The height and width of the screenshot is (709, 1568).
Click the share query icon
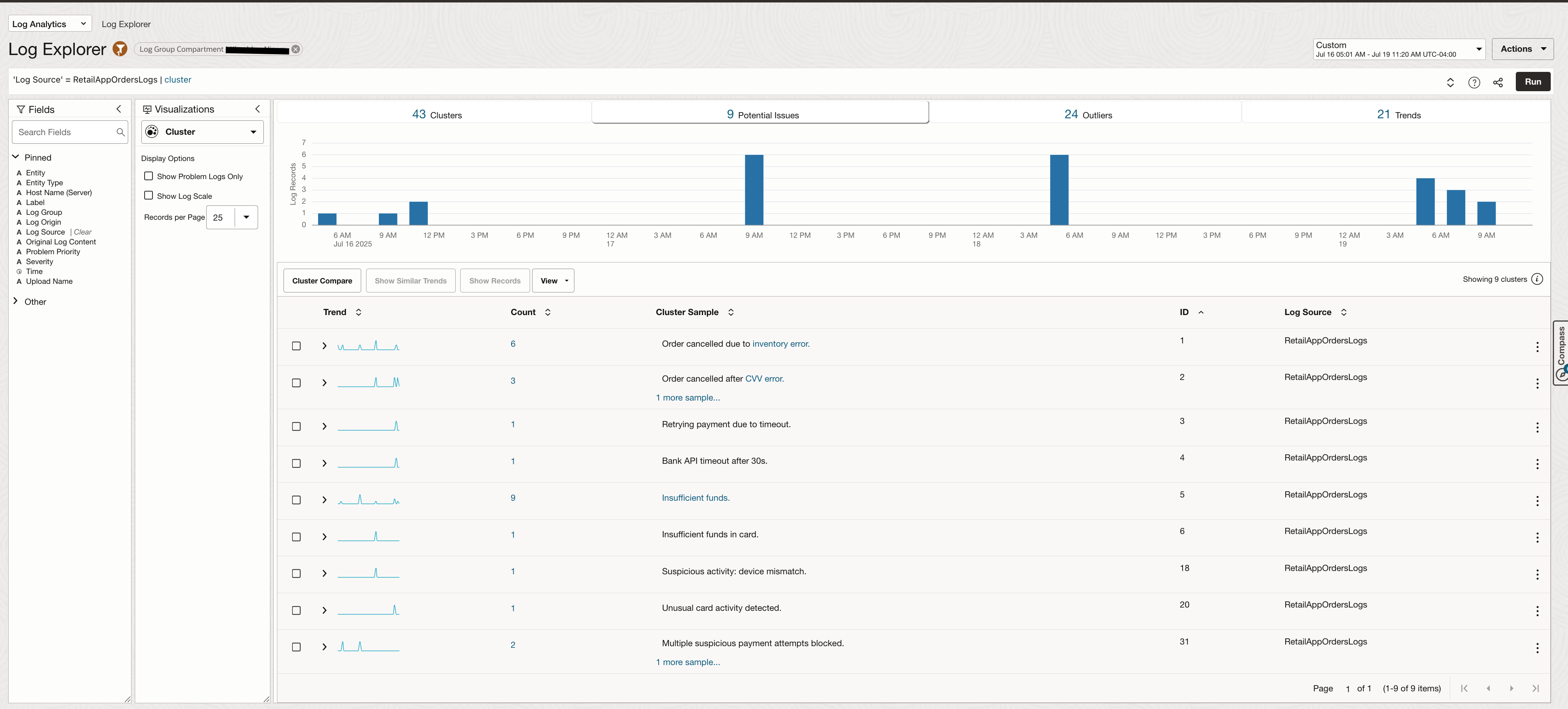[1497, 83]
